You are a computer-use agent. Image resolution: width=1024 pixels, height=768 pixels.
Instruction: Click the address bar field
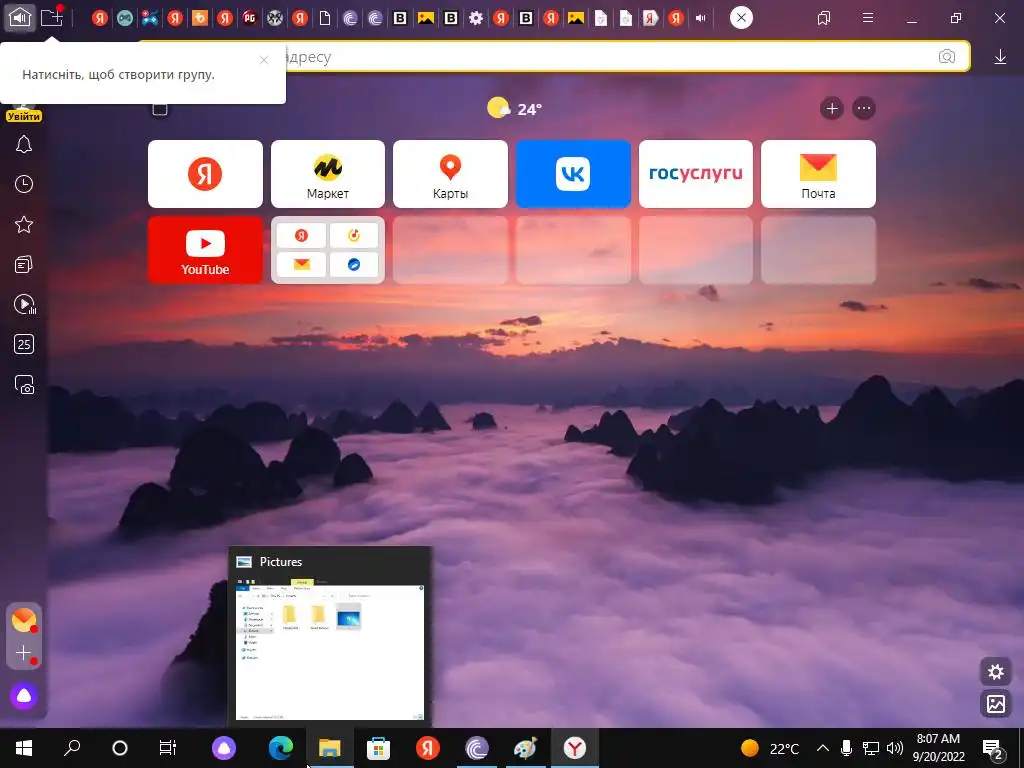point(554,57)
